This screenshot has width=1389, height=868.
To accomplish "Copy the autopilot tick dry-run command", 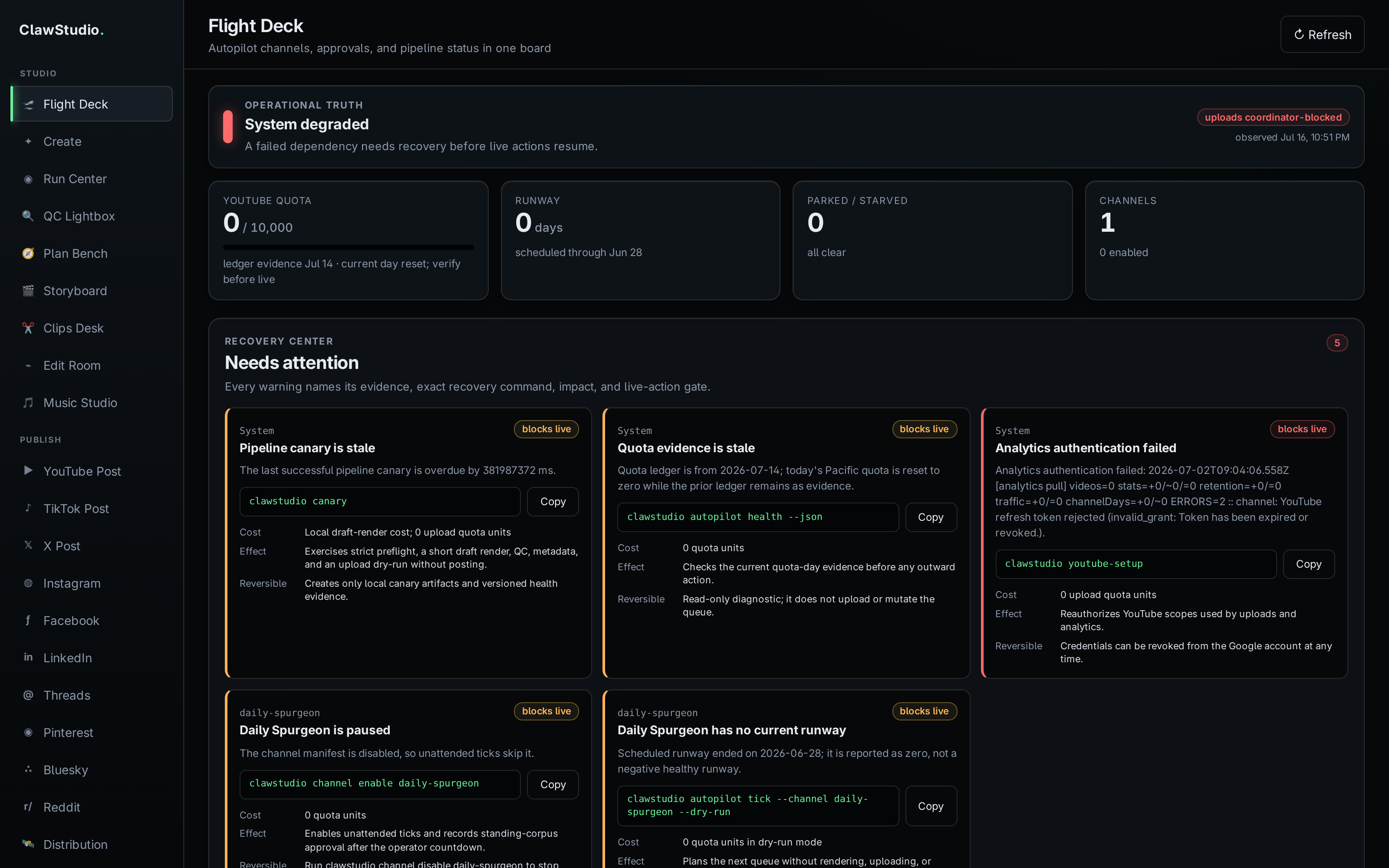I will pyautogui.click(x=930, y=806).
